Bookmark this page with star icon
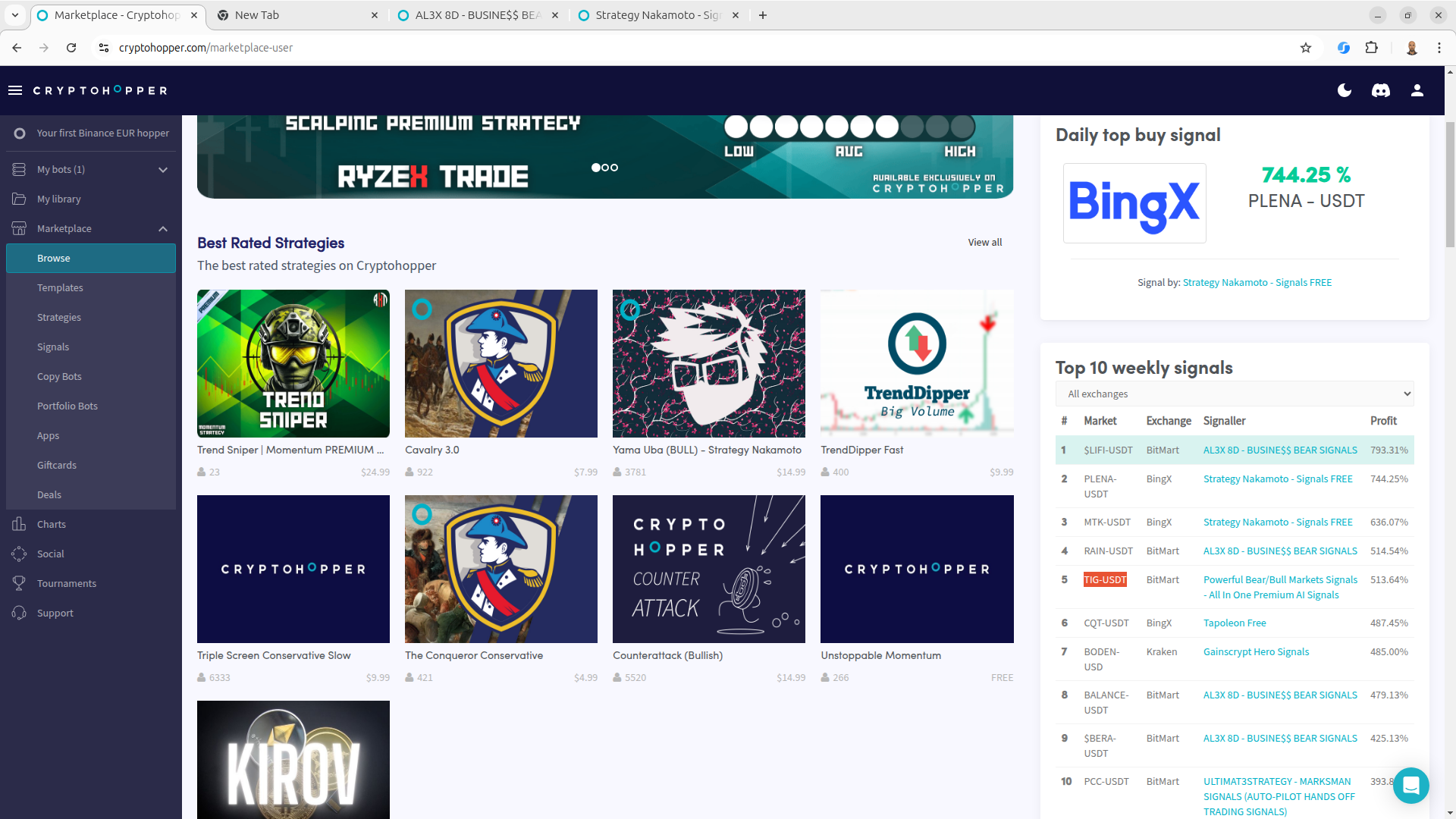 click(x=1306, y=48)
